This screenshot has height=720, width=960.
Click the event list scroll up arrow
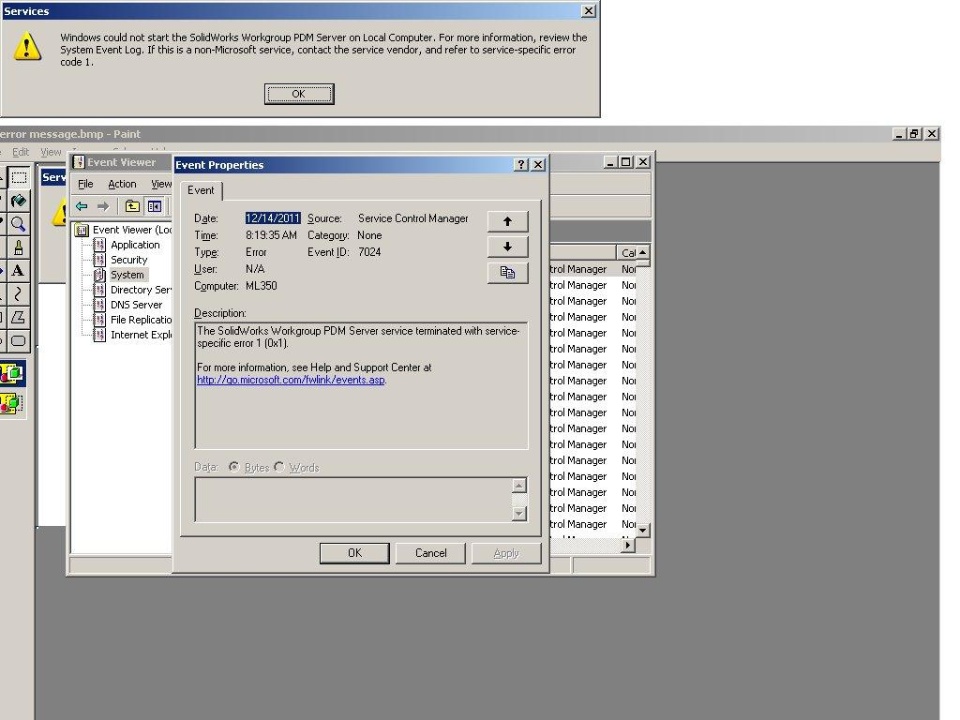coord(643,252)
